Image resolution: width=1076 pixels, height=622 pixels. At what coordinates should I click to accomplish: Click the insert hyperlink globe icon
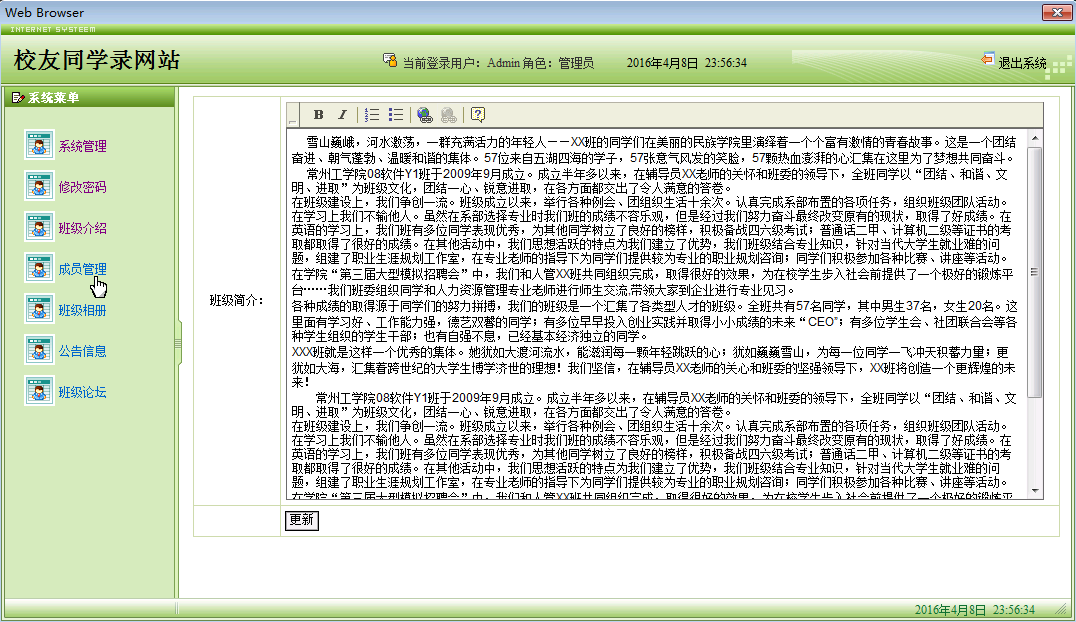click(425, 115)
